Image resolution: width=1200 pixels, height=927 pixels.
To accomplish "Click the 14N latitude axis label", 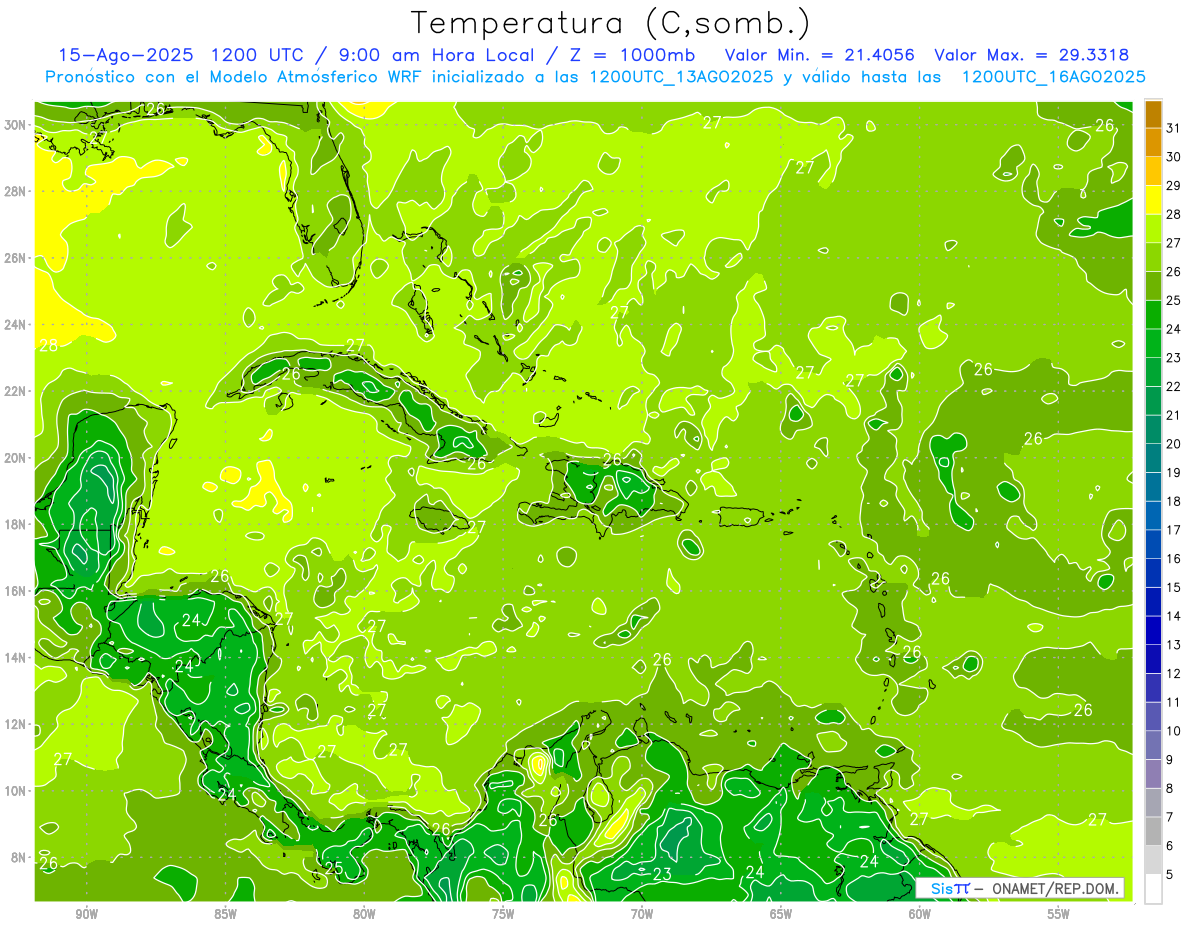I will click(x=15, y=658).
